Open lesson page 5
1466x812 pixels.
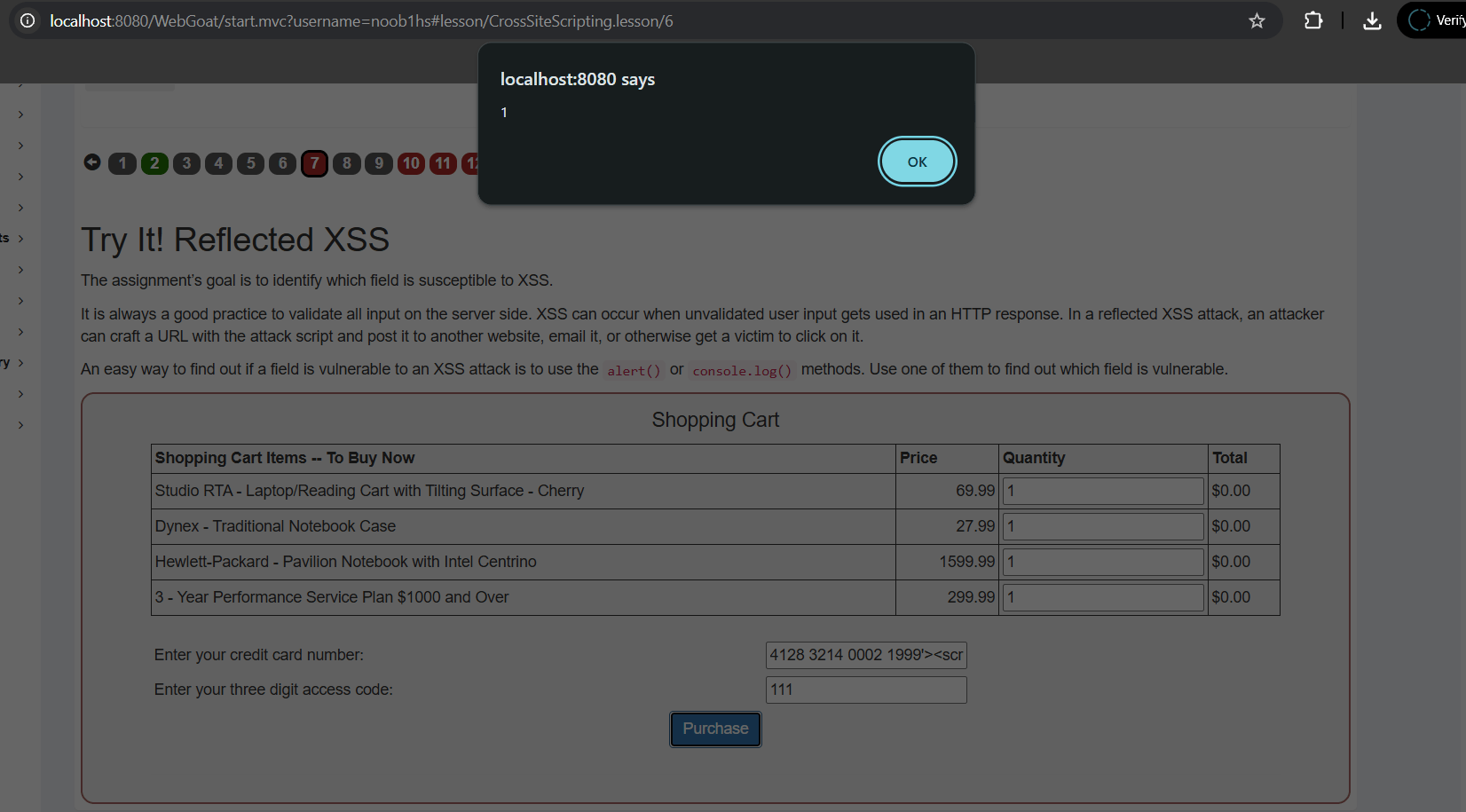click(250, 163)
